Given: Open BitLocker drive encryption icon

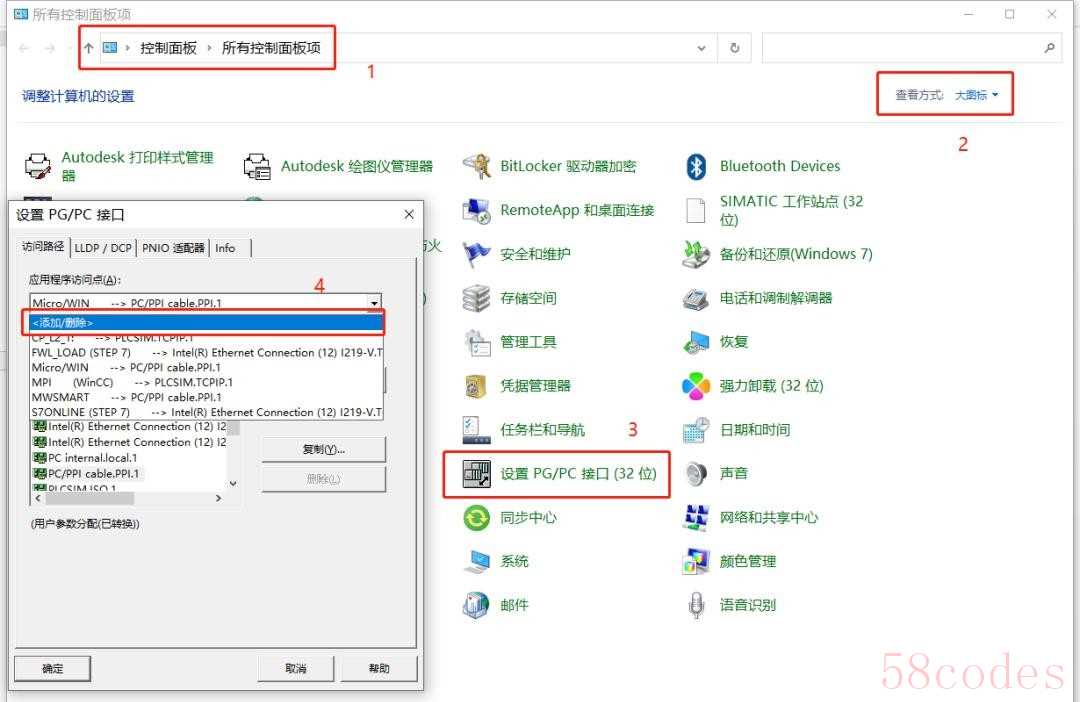Looking at the screenshot, I should (x=476, y=166).
